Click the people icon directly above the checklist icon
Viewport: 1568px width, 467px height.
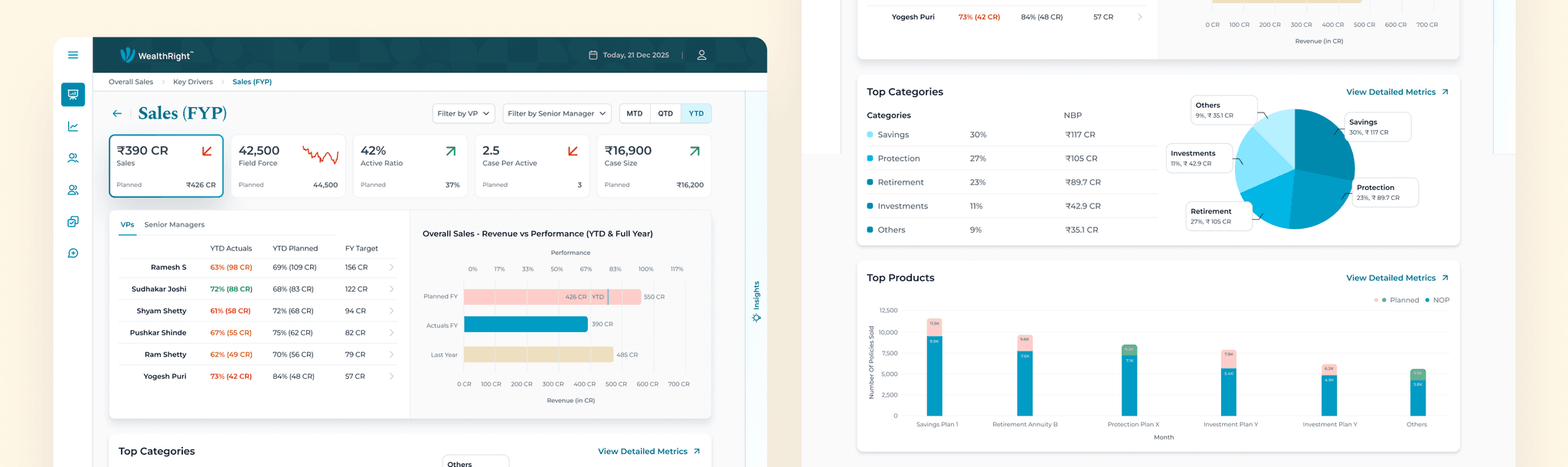[x=73, y=190]
